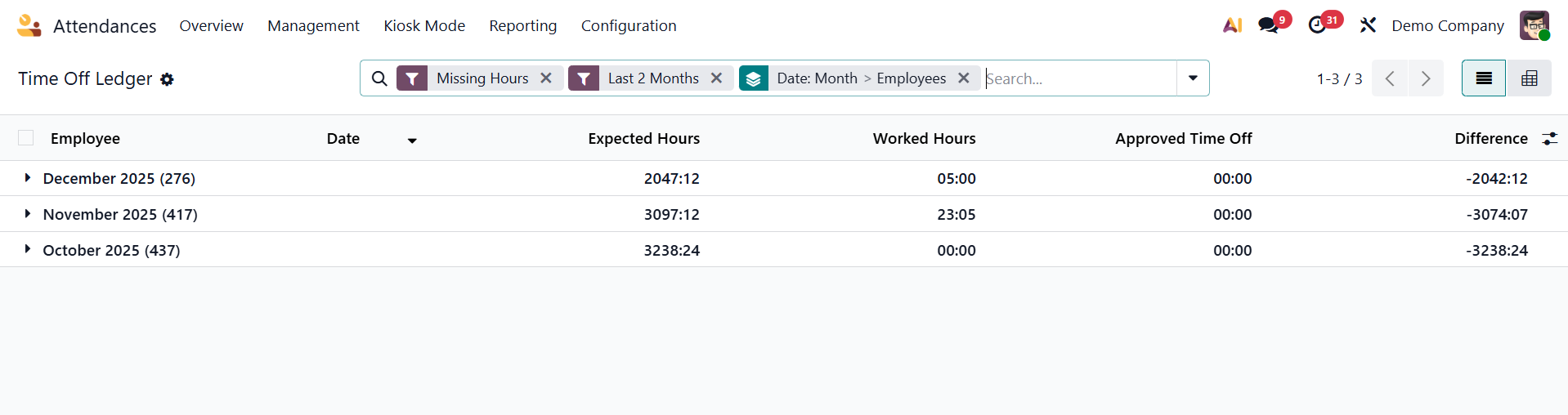Switch to the pivot view
This screenshot has width=1568, height=415.
tap(1529, 78)
